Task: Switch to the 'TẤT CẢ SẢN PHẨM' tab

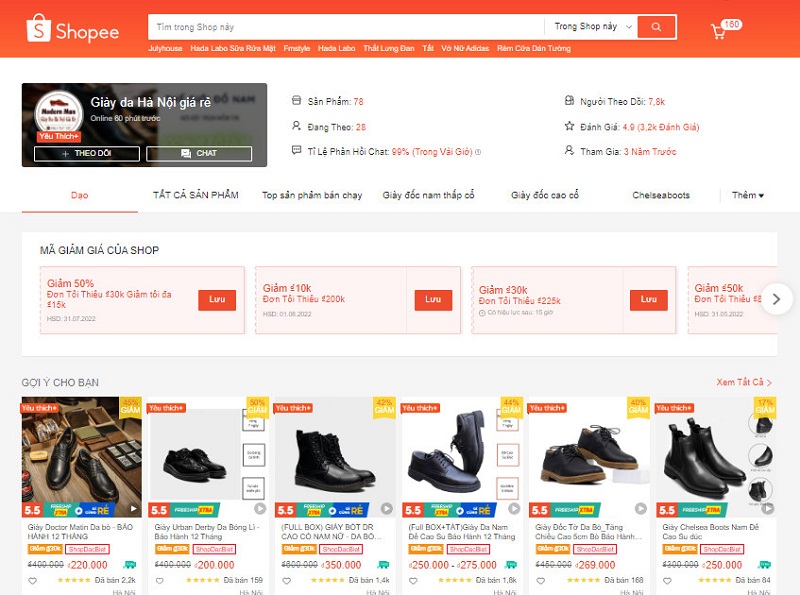Action: (195, 195)
